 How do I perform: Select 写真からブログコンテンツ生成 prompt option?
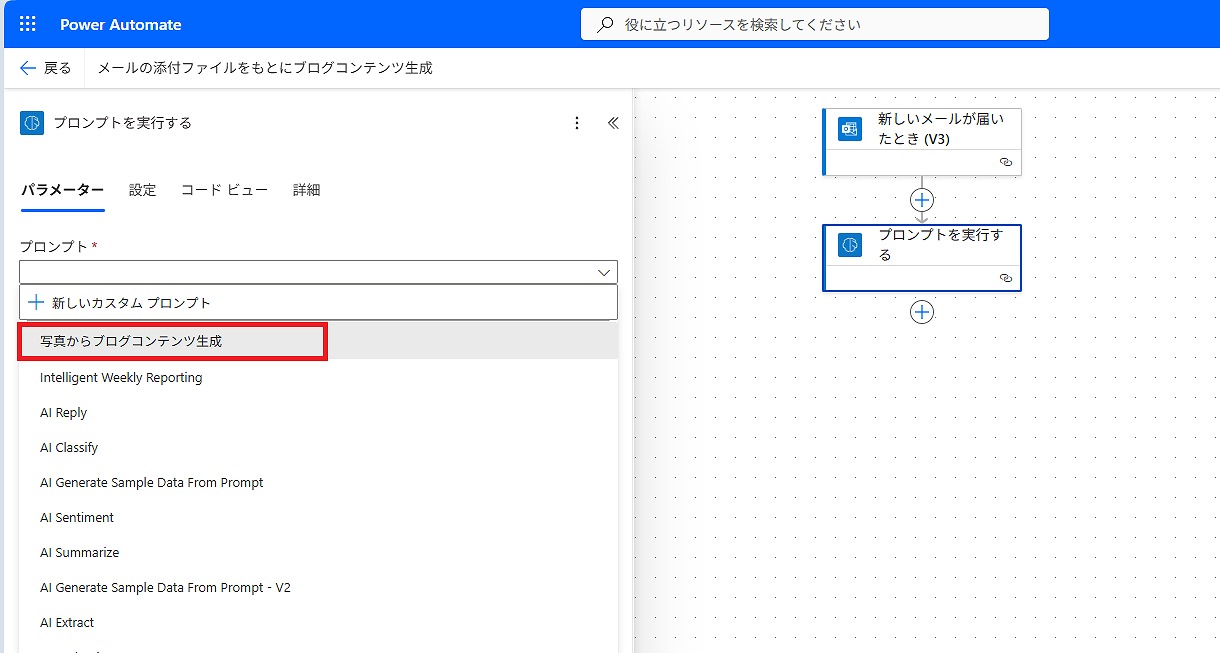(131, 341)
